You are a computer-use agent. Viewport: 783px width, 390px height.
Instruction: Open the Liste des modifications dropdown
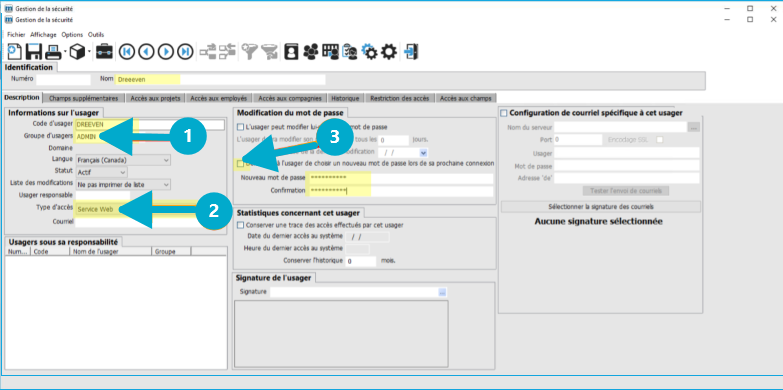[x=166, y=184]
